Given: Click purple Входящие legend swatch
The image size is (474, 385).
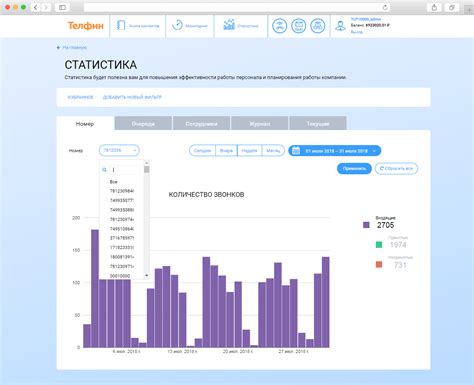Looking at the screenshot, I should tap(366, 225).
